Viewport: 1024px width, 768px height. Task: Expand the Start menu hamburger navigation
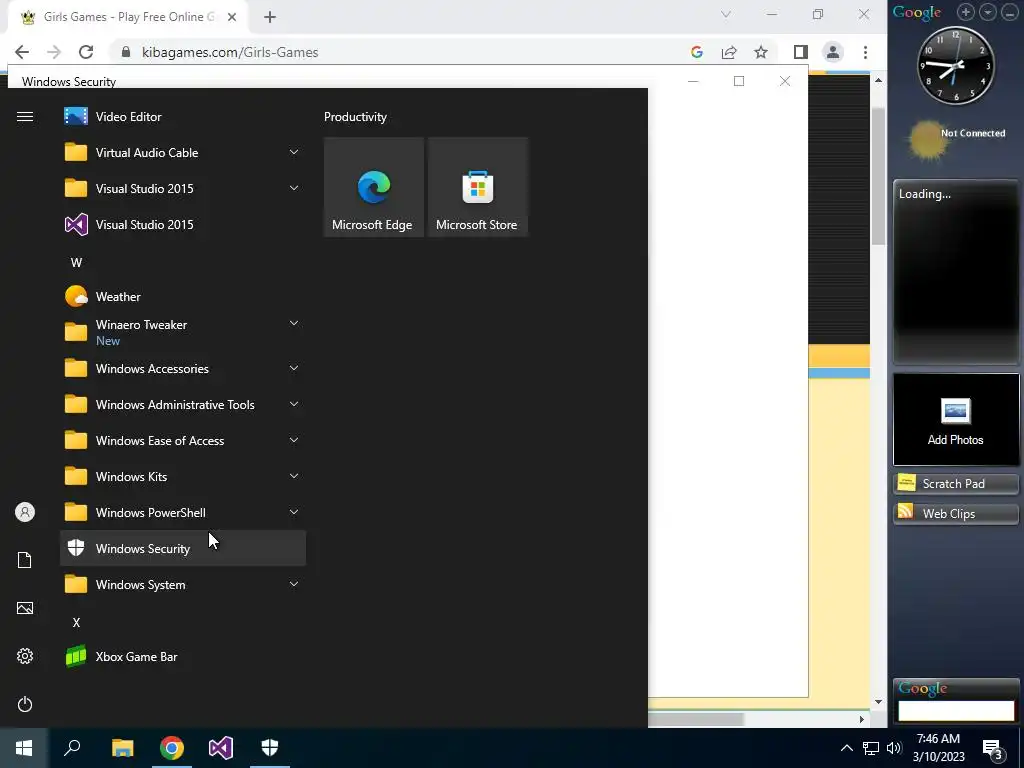point(25,117)
